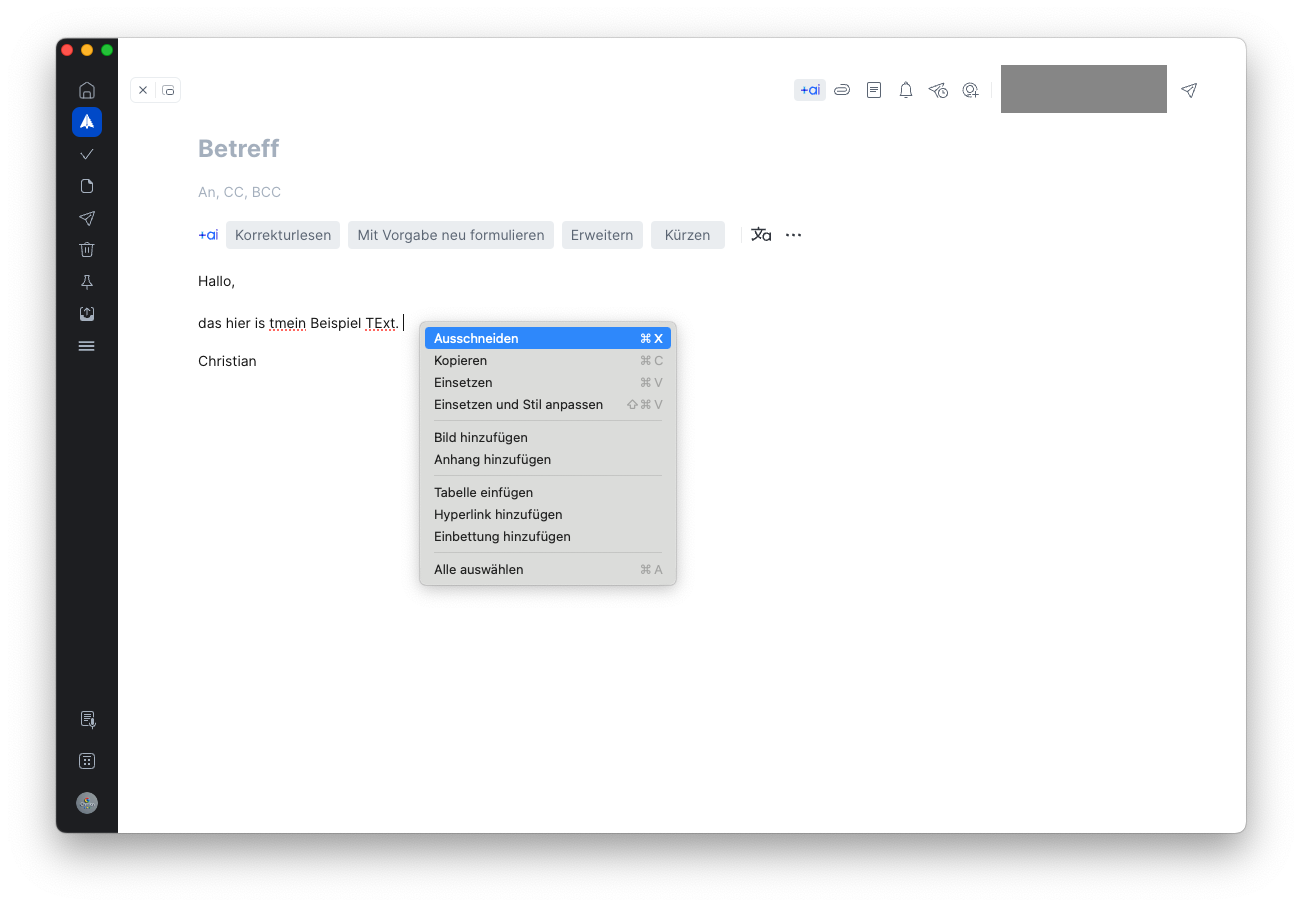
Task: Expand the three-dot more options menu
Action: pyautogui.click(x=793, y=235)
